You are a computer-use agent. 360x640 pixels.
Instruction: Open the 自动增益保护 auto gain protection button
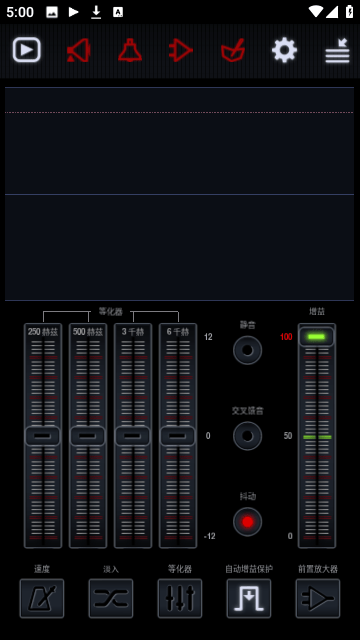click(249, 598)
